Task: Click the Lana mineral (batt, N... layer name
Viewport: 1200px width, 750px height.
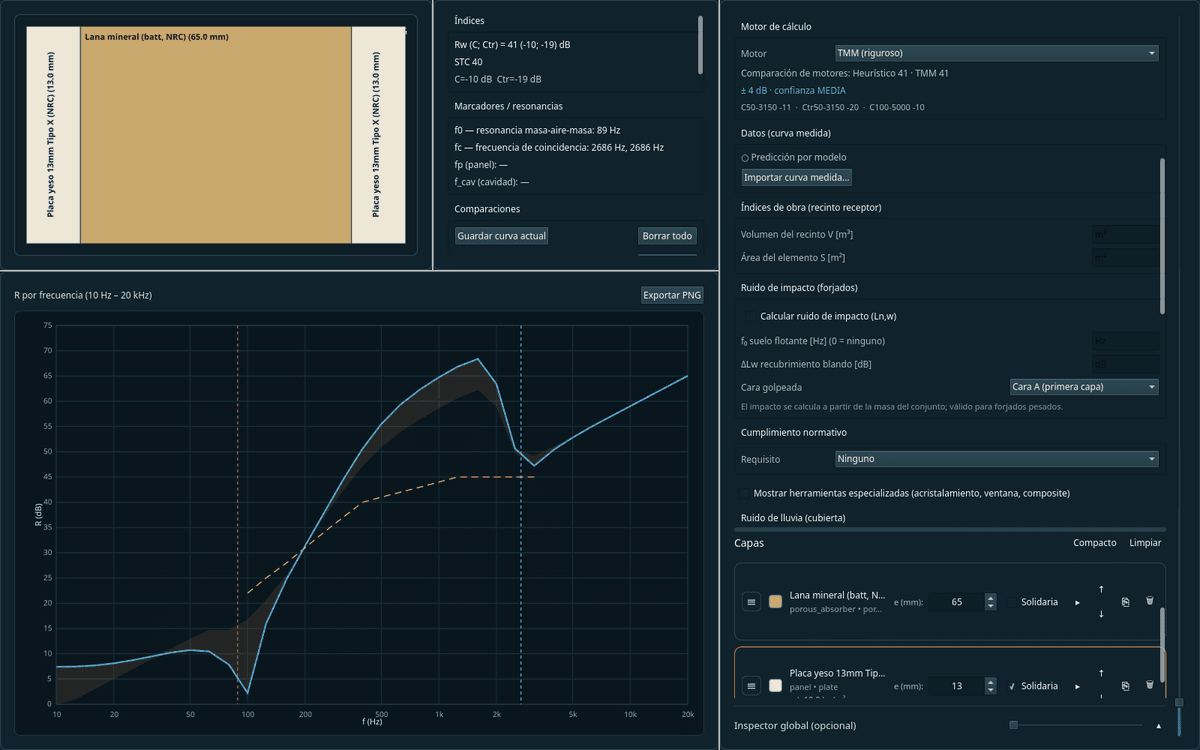Action: tap(837, 595)
